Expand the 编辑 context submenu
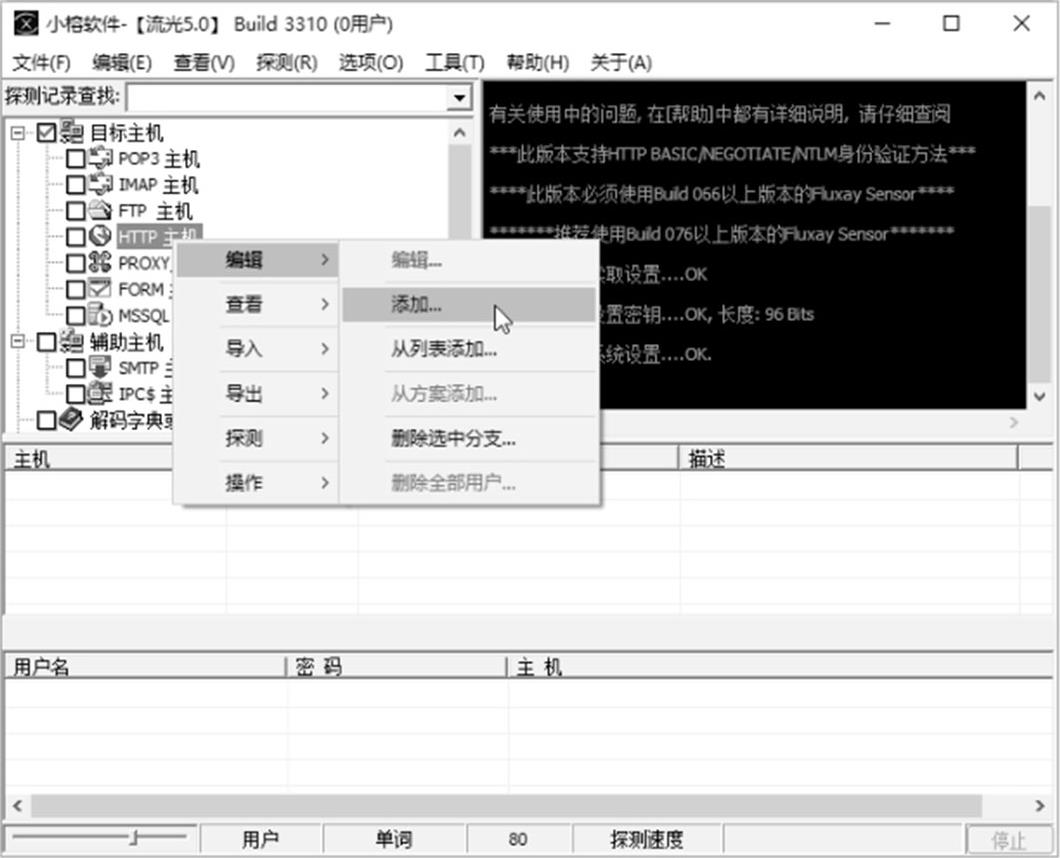1060x858 pixels. (x=258, y=260)
